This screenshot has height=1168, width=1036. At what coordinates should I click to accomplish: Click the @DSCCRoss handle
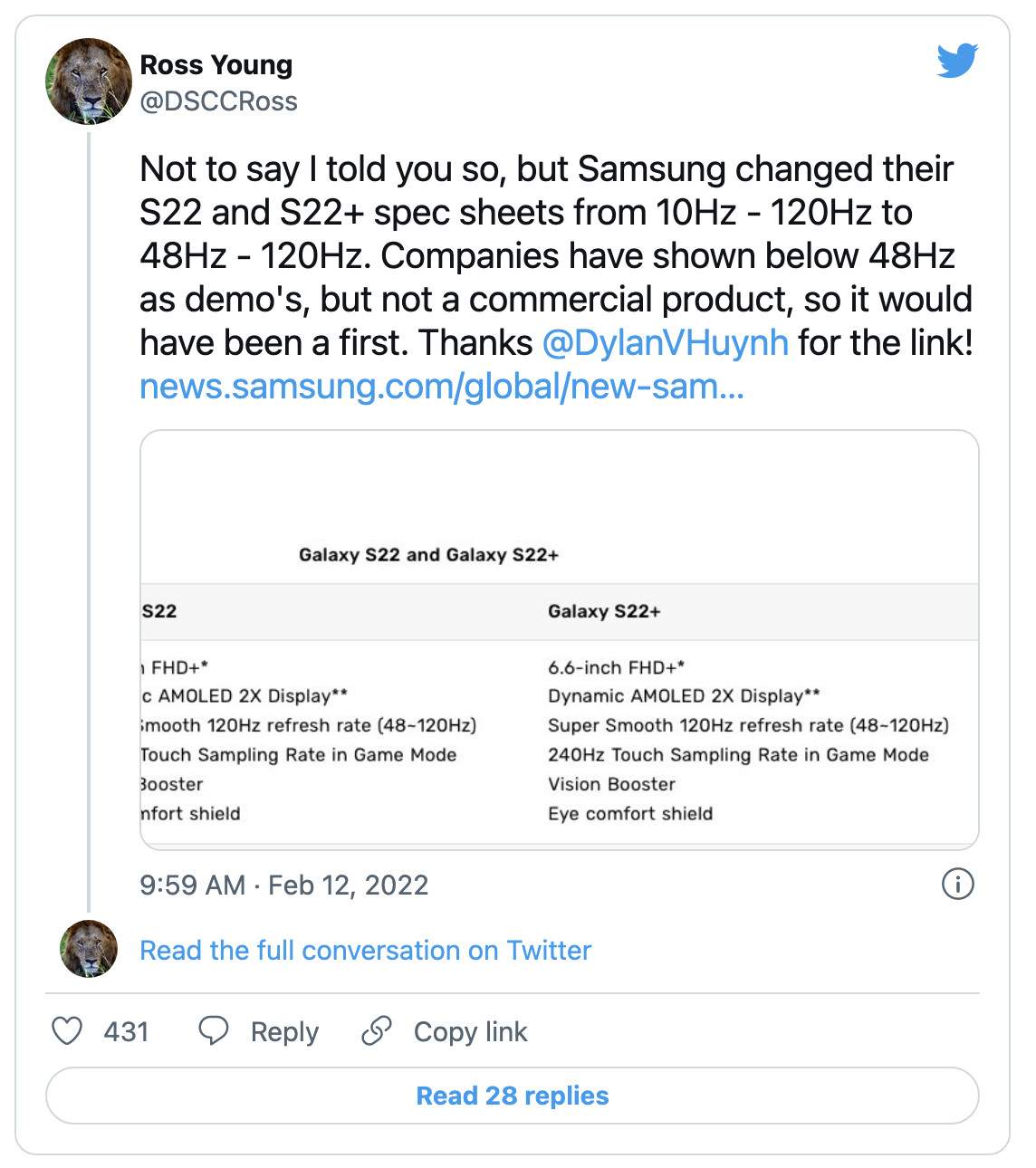pyautogui.click(x=219, y=101)
